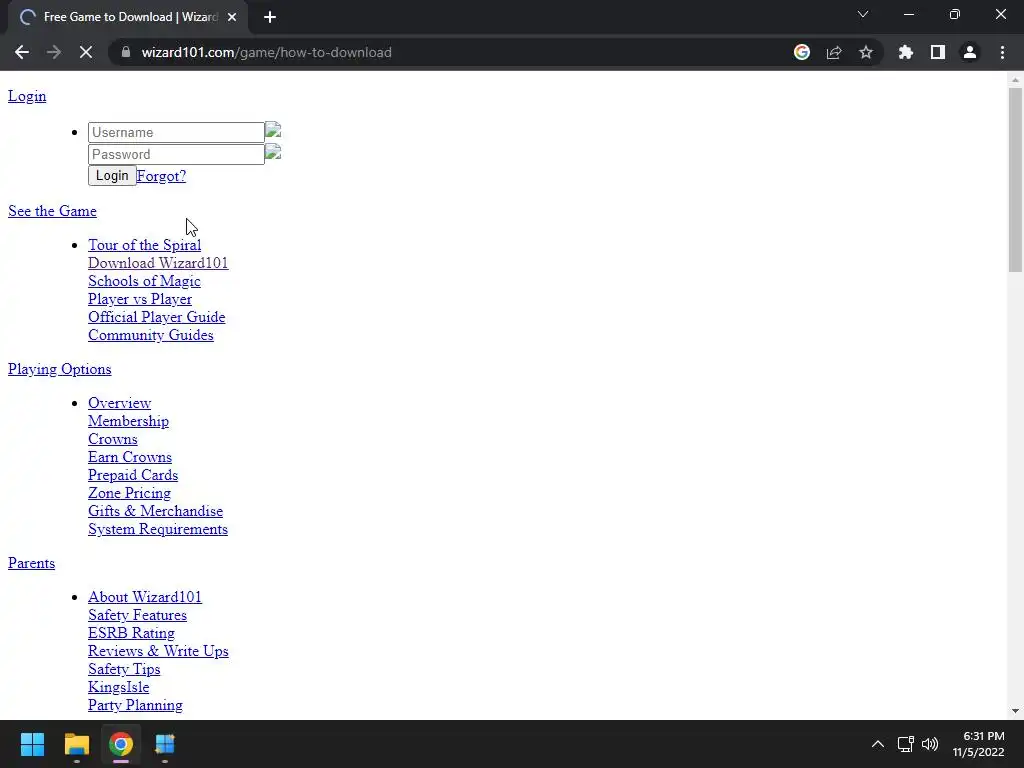Open Gifts & Merchandise
Image resolution: width=1024 pixels, height=768 pixels.
(x=155, y=511)
